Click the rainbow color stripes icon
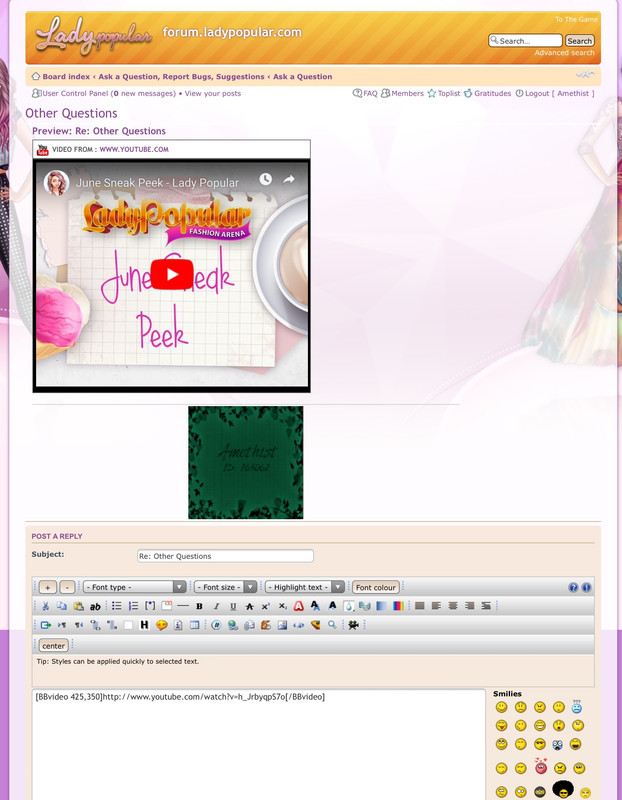 (x=398, y=606)
